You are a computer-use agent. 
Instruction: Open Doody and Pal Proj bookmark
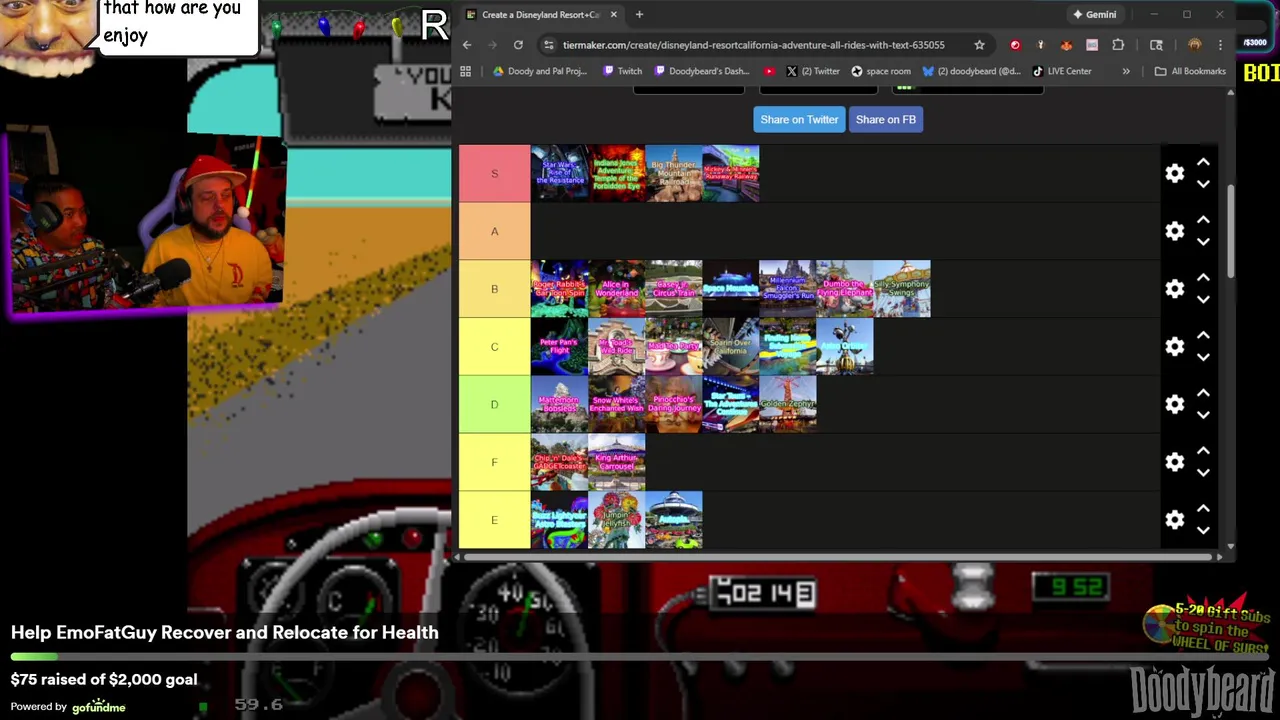pos(539,71)
